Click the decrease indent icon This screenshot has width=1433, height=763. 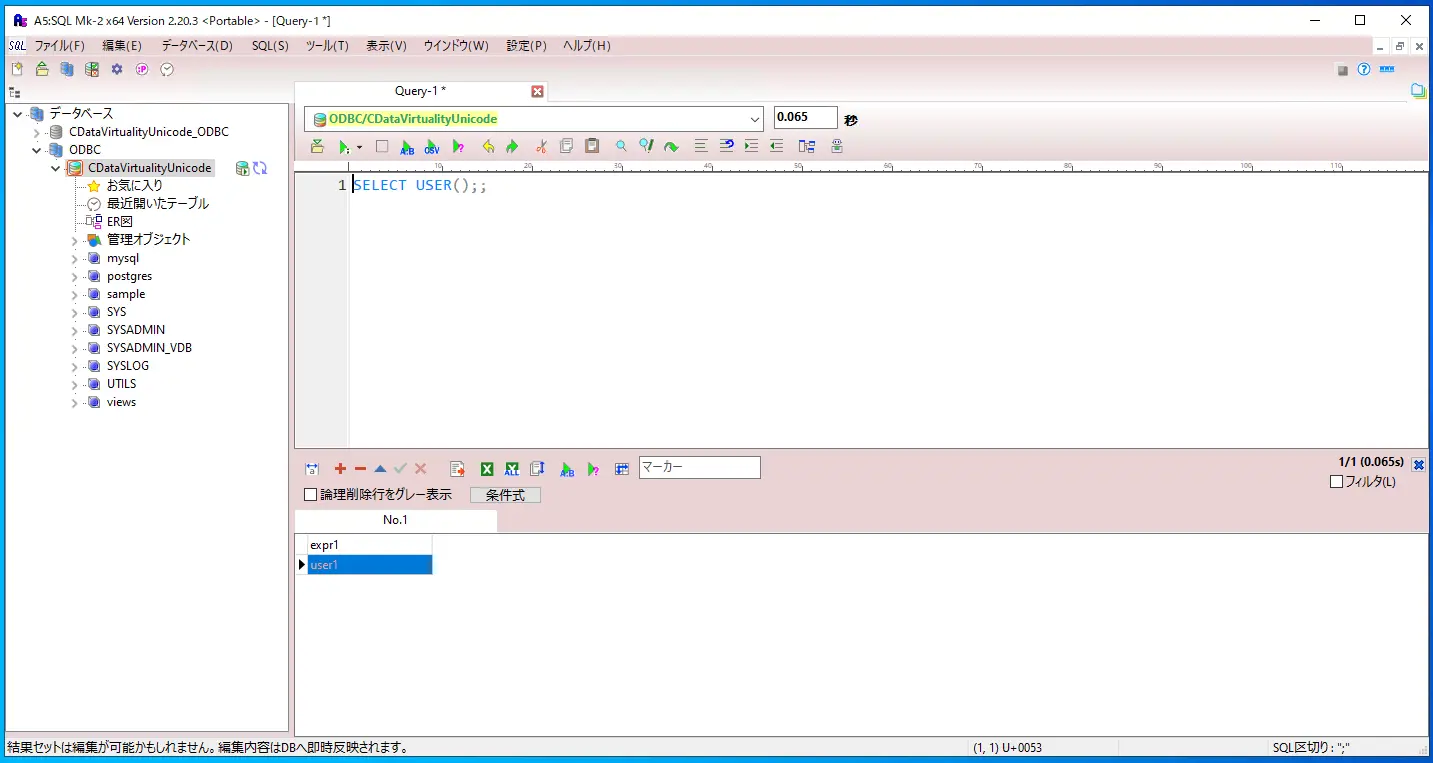click(776, 147)
